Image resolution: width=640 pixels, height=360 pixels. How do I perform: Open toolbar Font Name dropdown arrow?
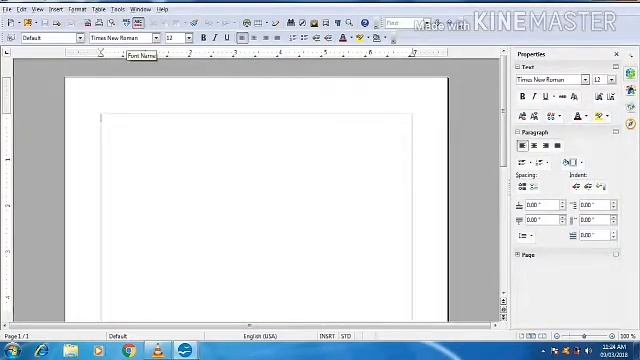coord(156,38)
